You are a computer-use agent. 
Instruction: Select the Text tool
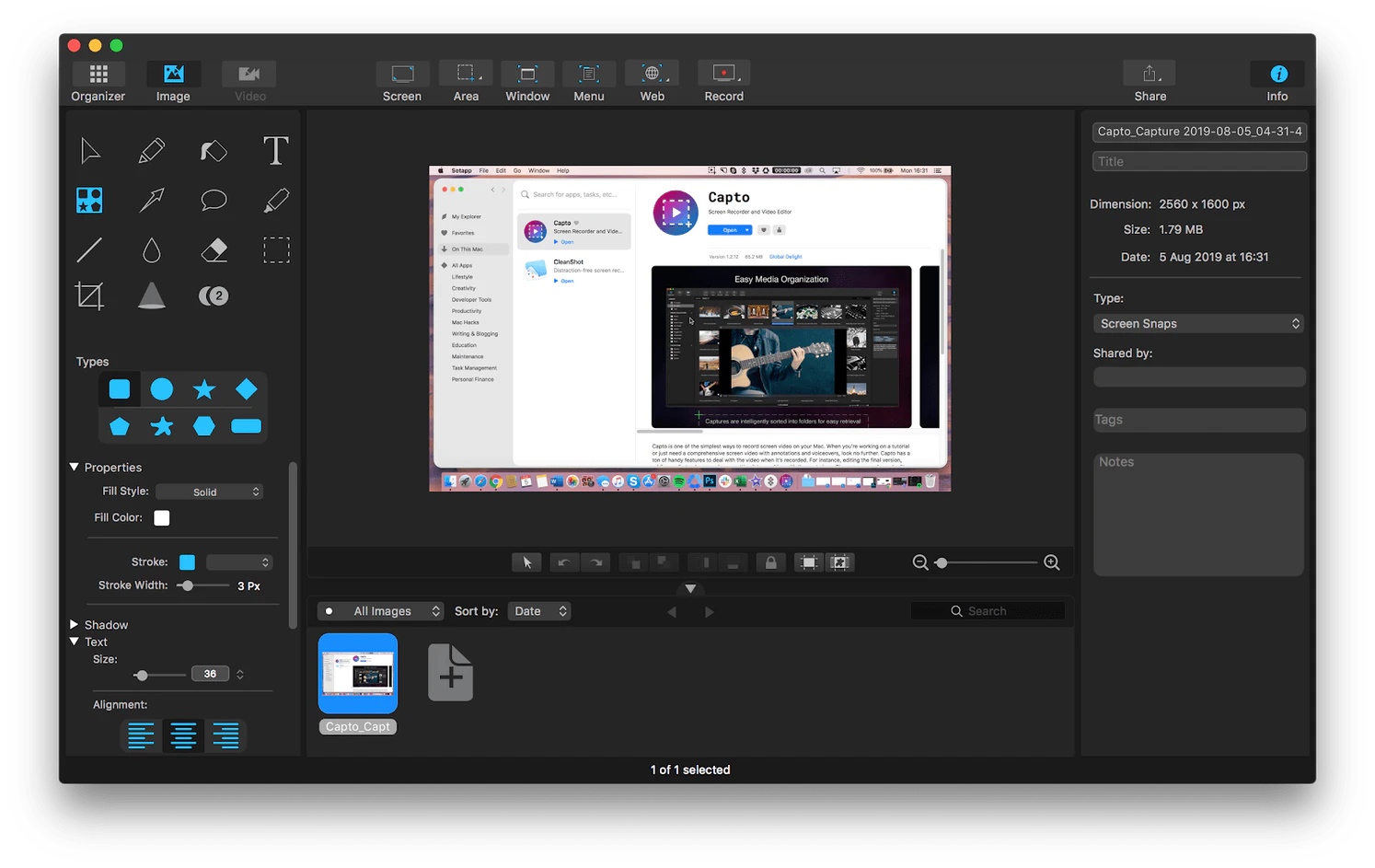(x=275, y=150)
